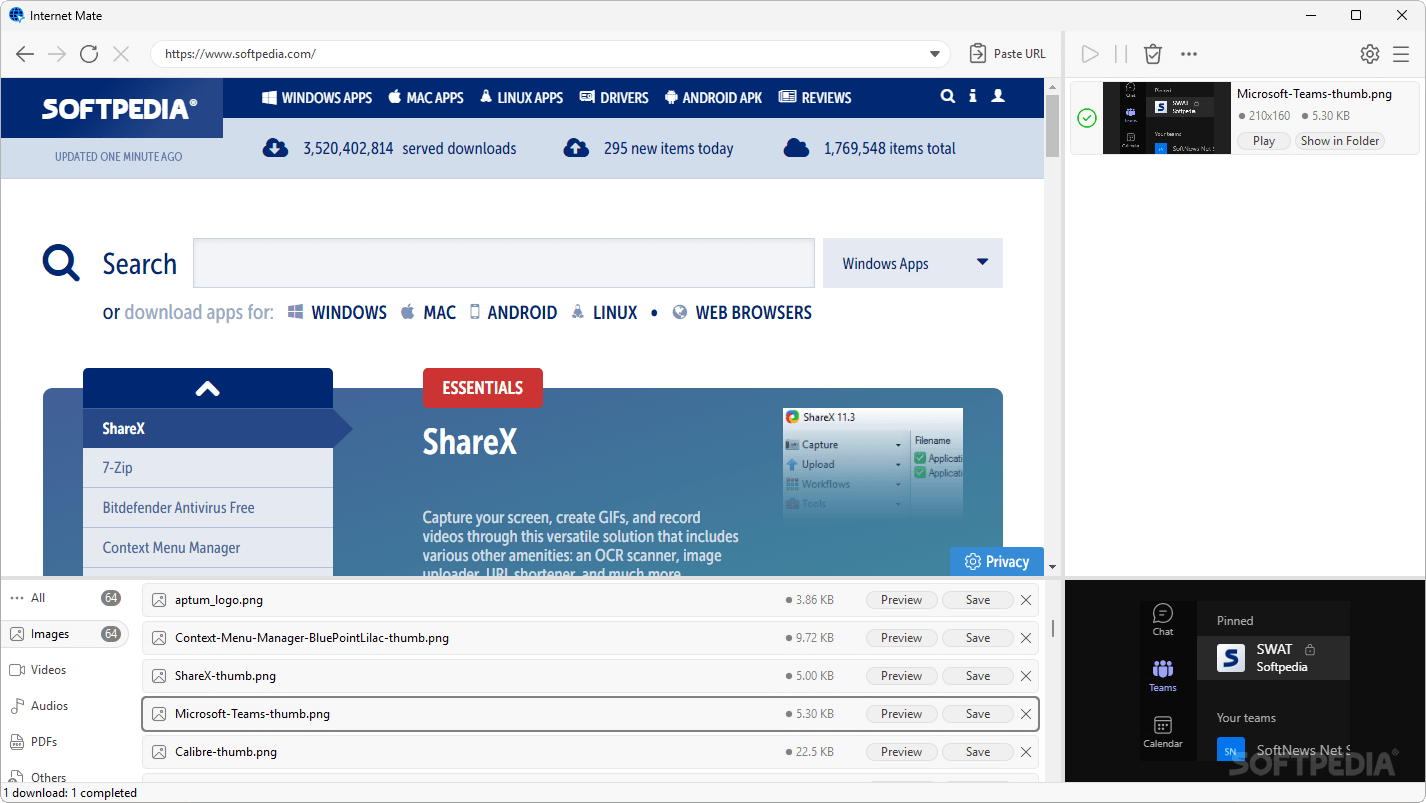Open the hamburger main menu
This screenshot has height=803, width=1426.
point(1401,54)
